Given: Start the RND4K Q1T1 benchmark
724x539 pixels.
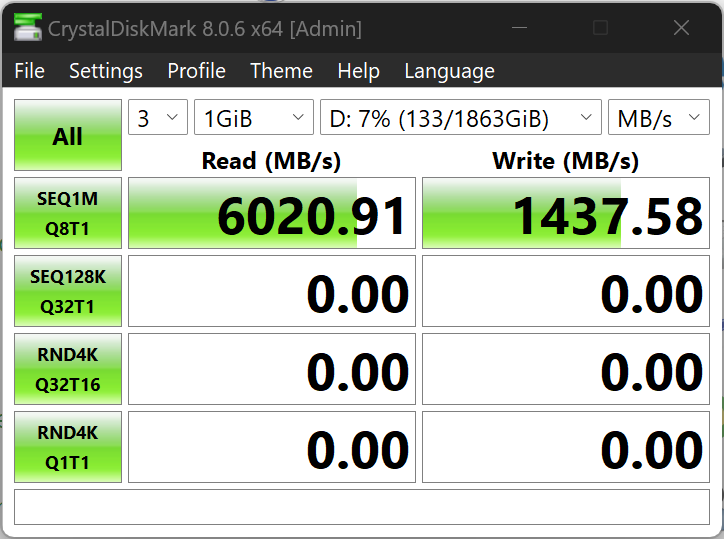Looking at the screenshot, I should (68, 447).
